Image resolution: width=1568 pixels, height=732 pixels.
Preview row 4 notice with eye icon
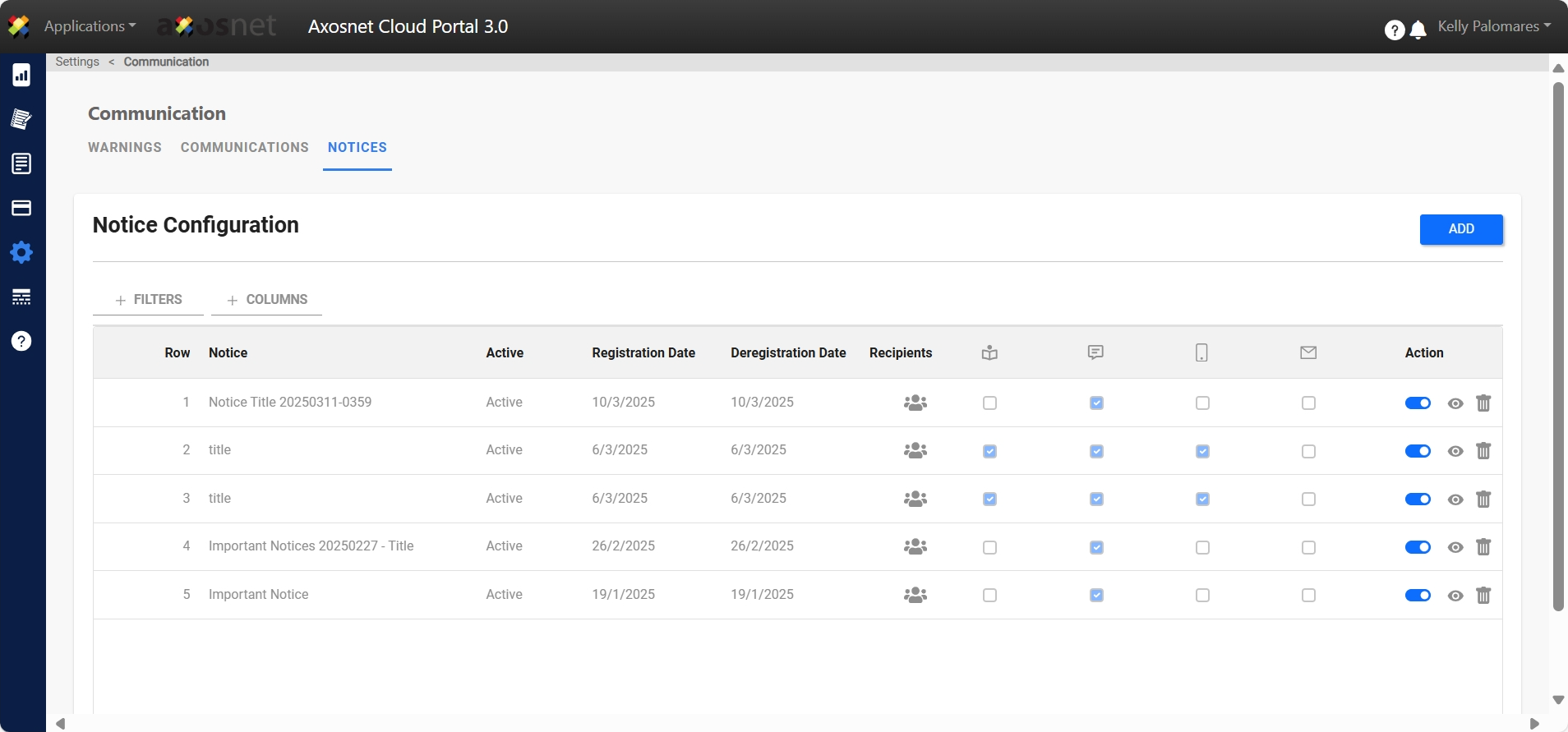coord(1455,548)
